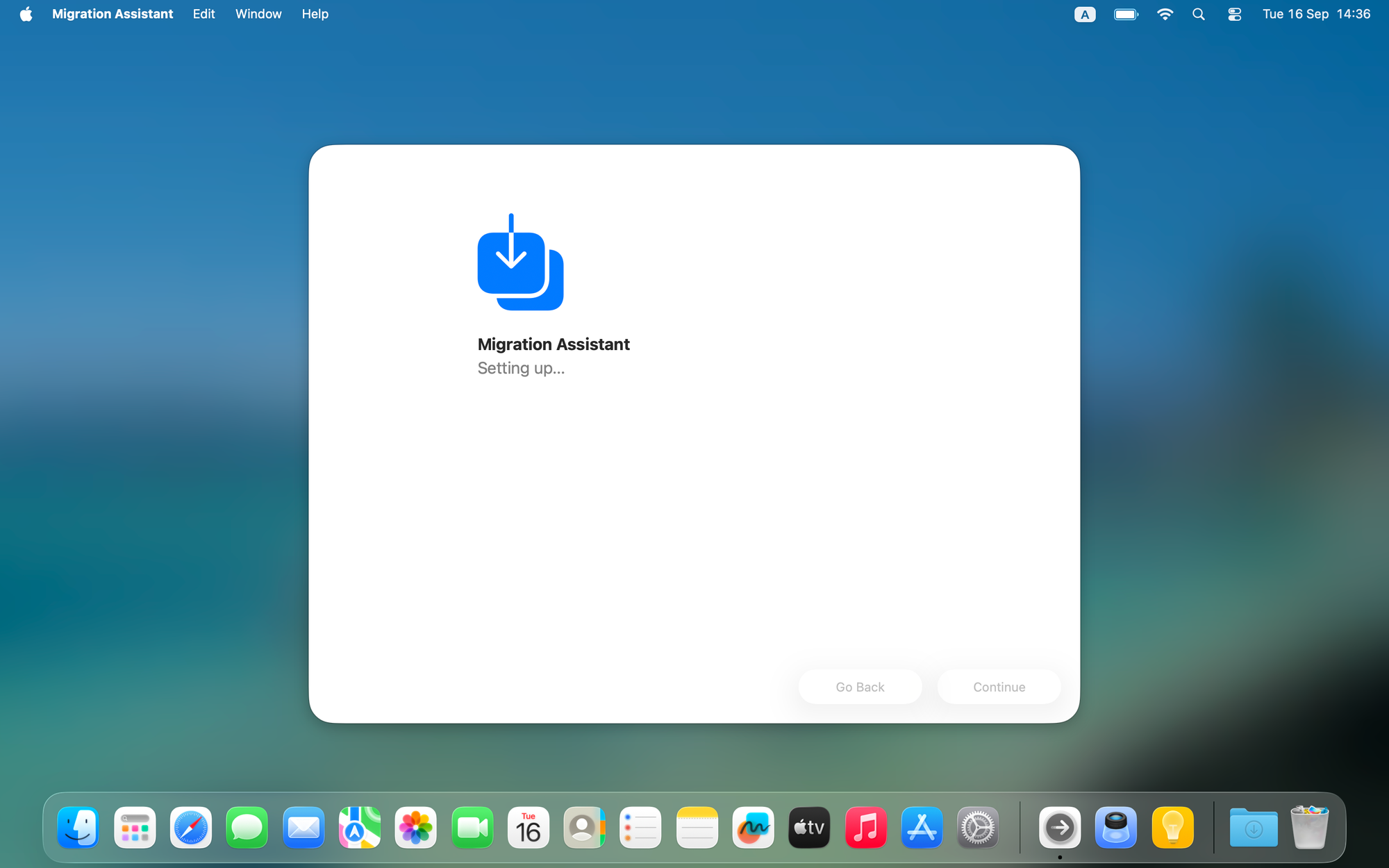Click the 'Migration Assistant' heading text

click(554, 344)
